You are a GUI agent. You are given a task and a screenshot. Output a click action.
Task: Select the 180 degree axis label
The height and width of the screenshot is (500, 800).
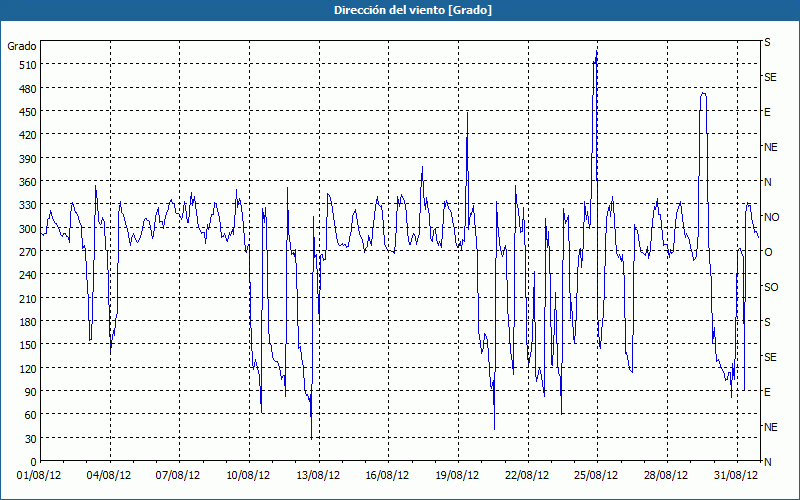click(27, 322)
